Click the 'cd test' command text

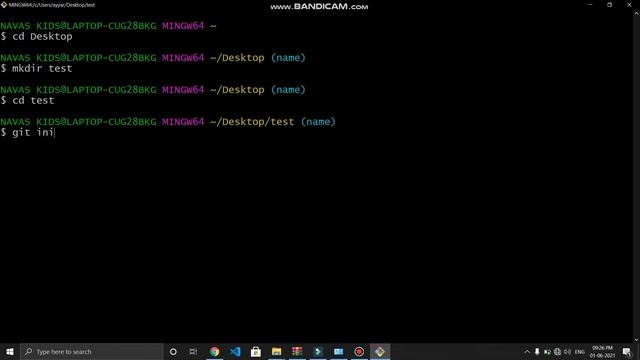pyautogui.click(x=33, y=100)
